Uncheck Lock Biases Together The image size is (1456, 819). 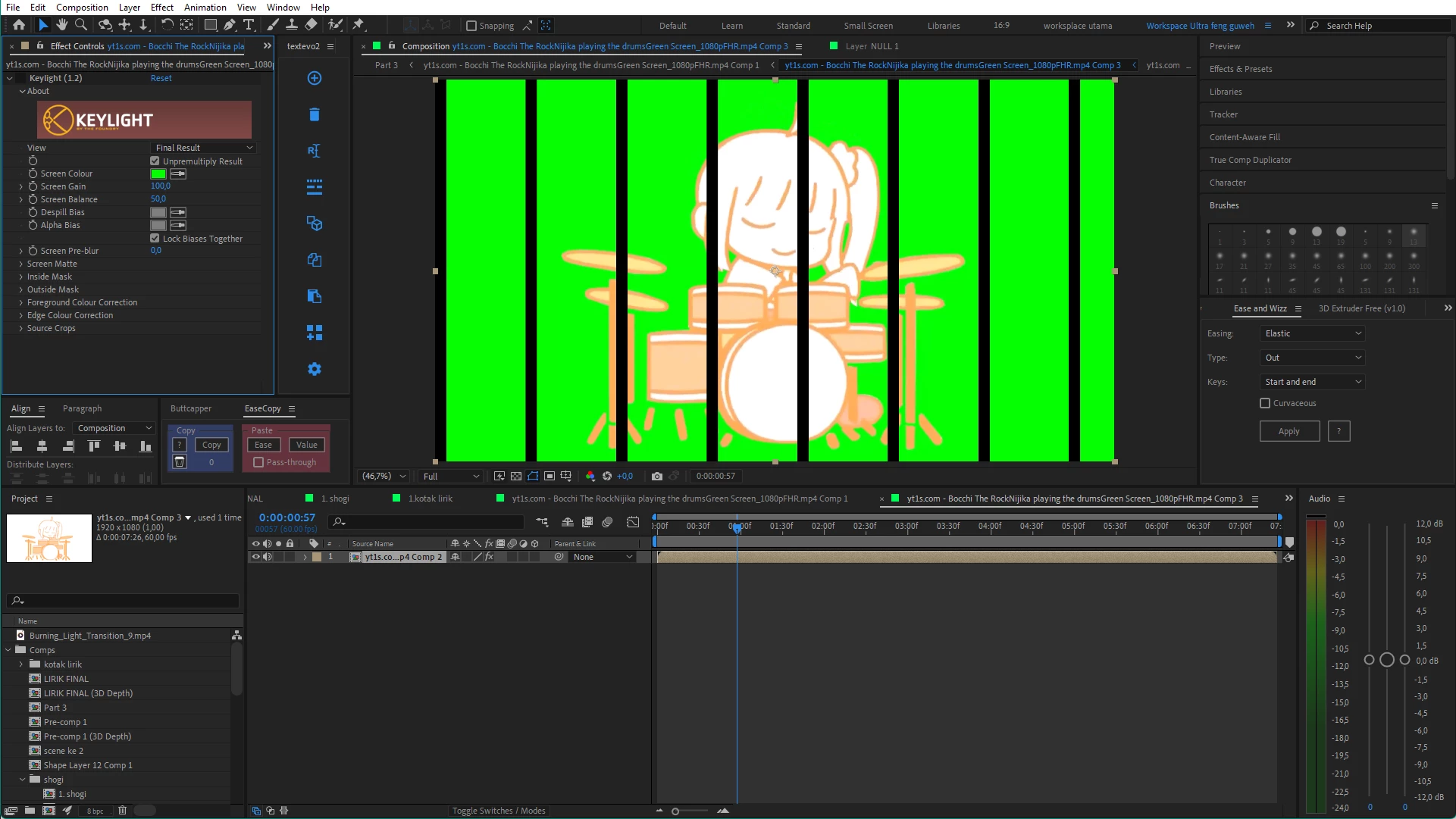tap(155, 239)
